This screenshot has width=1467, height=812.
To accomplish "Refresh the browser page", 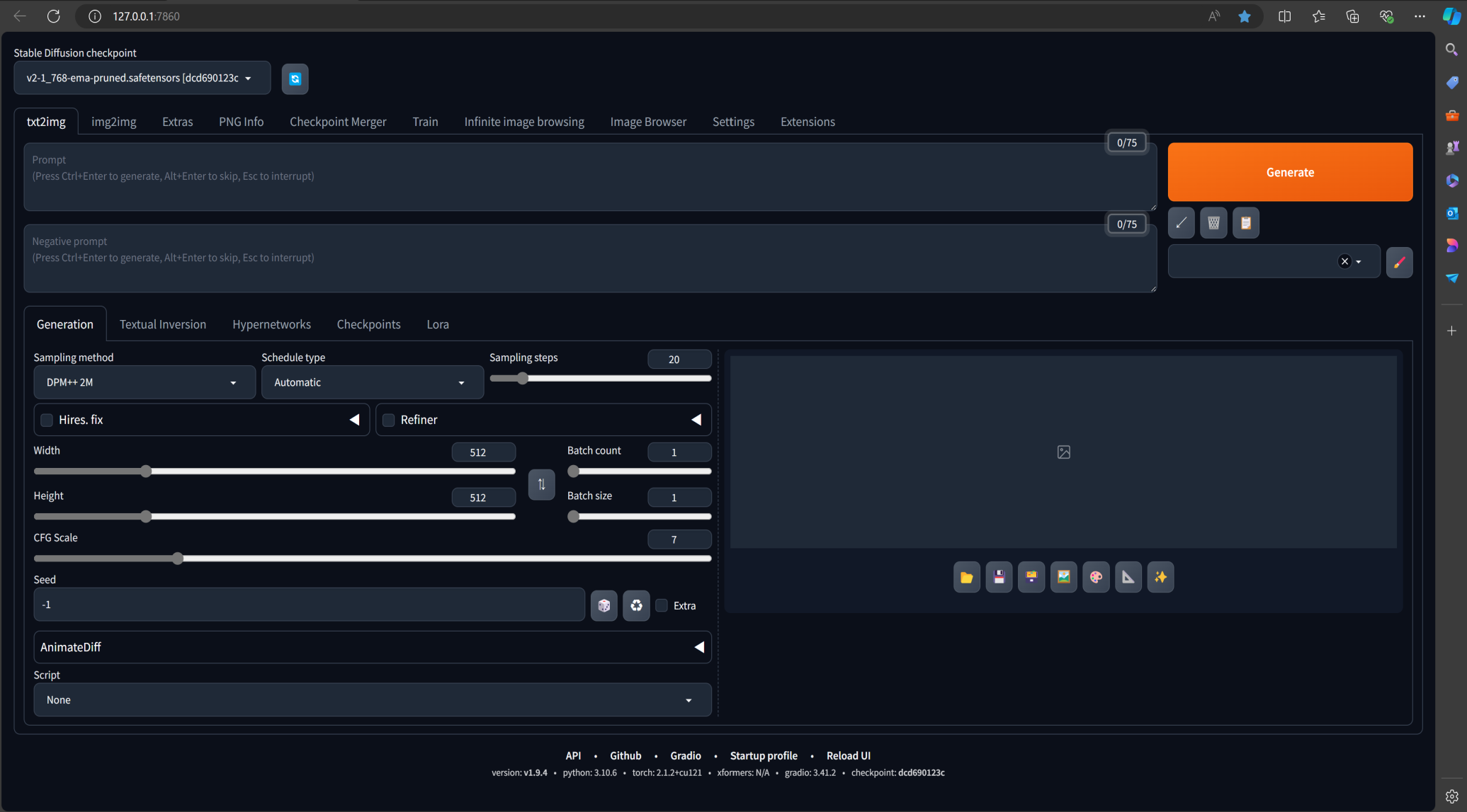I will tap(54, 16).
